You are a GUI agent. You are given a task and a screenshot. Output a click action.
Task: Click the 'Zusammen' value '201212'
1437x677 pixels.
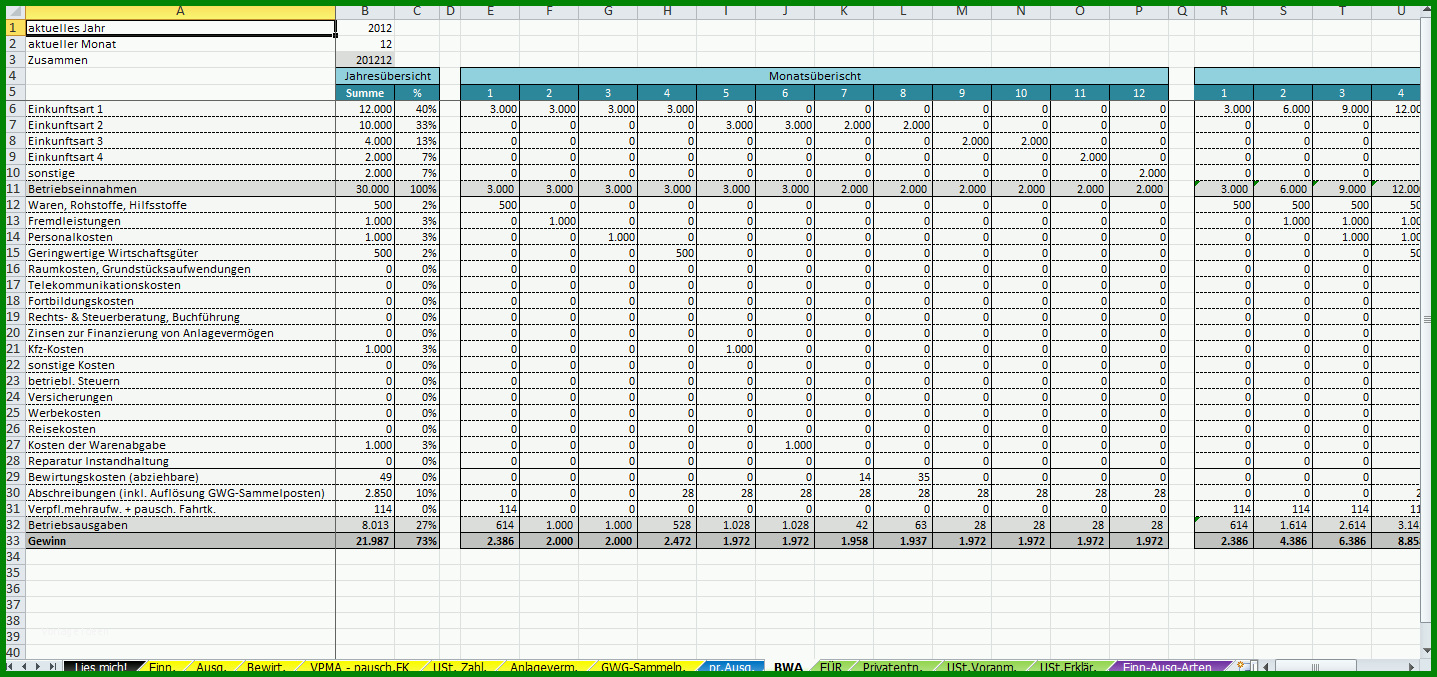tap(365, 60)
